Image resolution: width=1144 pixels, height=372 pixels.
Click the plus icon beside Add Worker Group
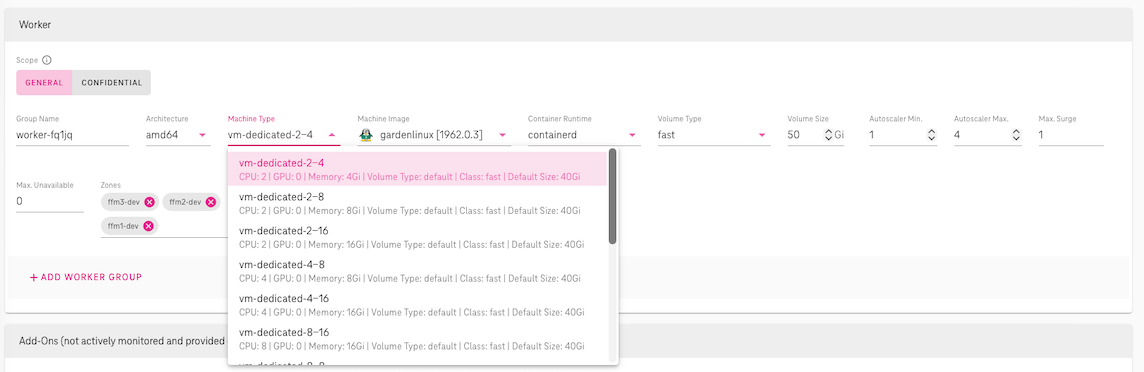[x=34, y=277]
